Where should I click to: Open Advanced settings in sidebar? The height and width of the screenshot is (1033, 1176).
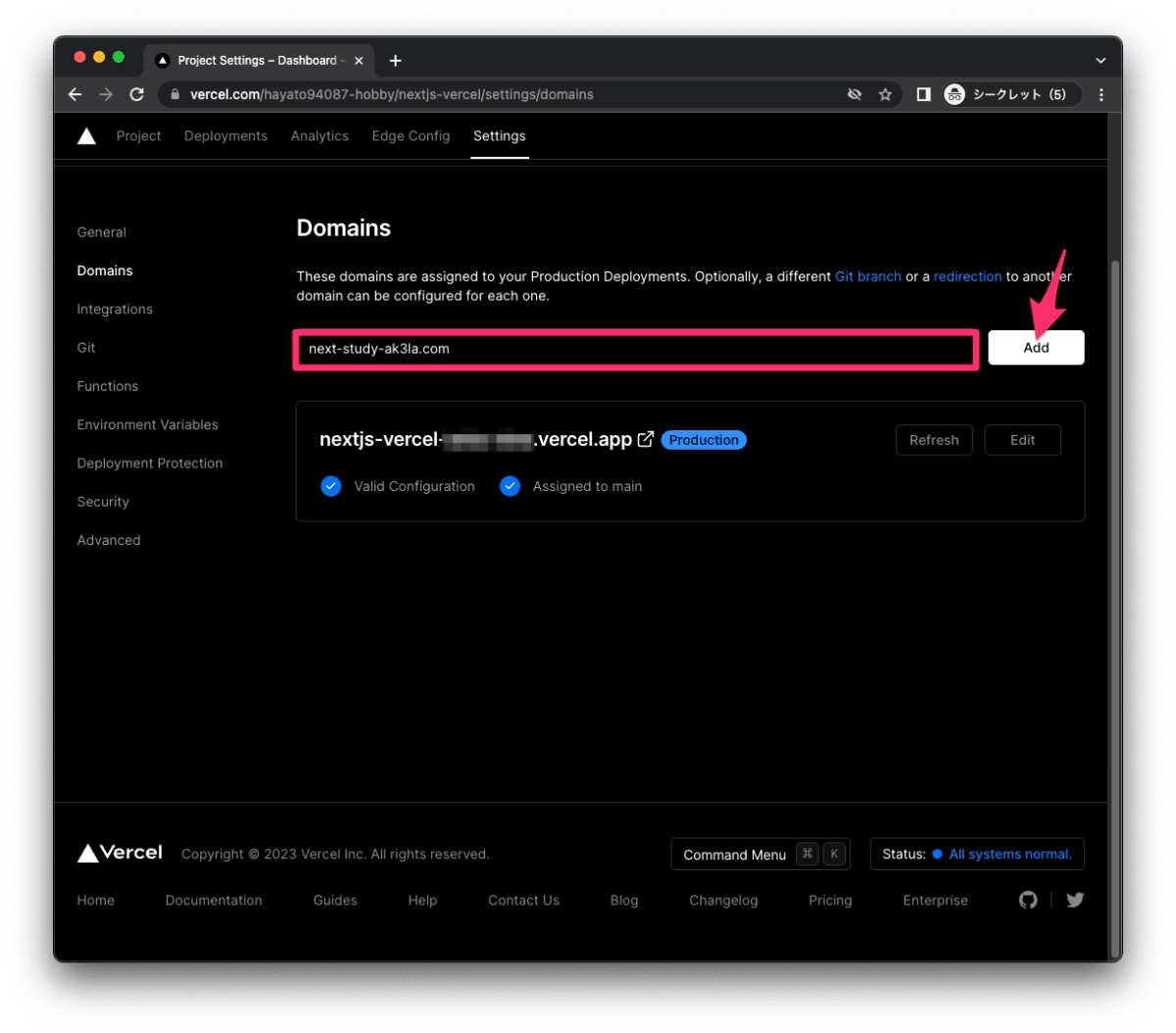click(109, 540)
